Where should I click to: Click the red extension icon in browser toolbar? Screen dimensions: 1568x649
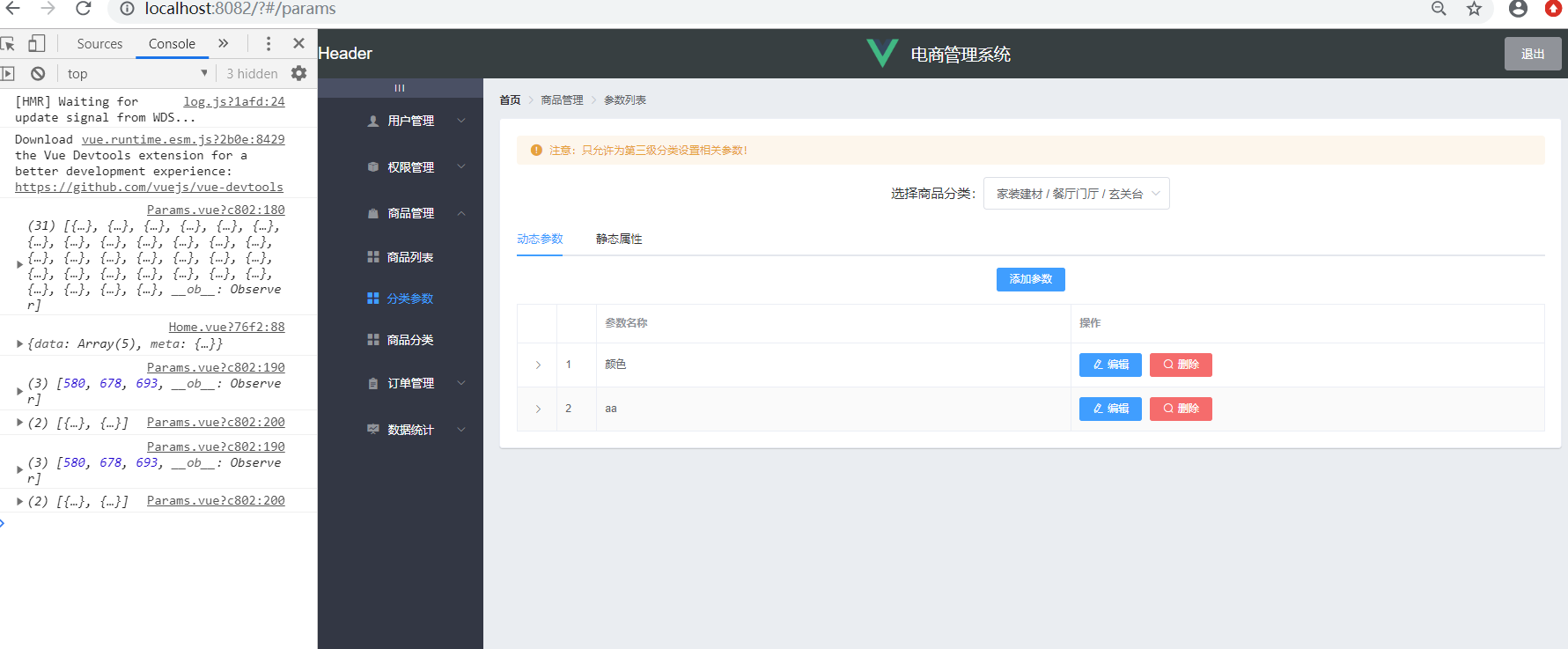(x=1554, y=9)
